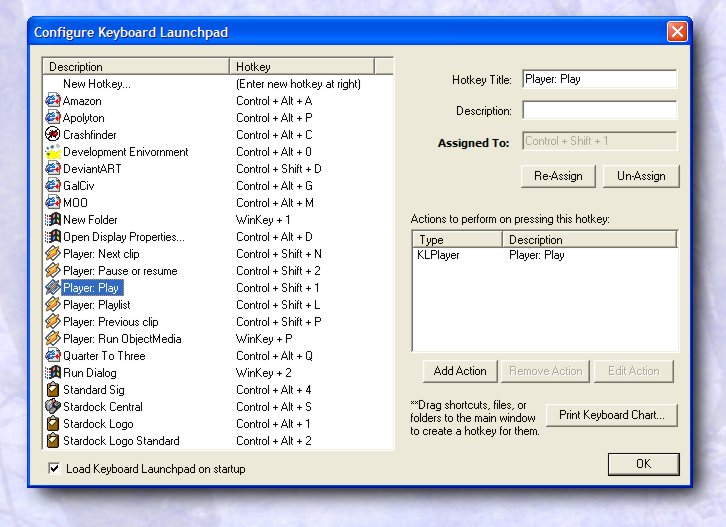Select Player: Pause or resume entry

[x=120, y=271]
